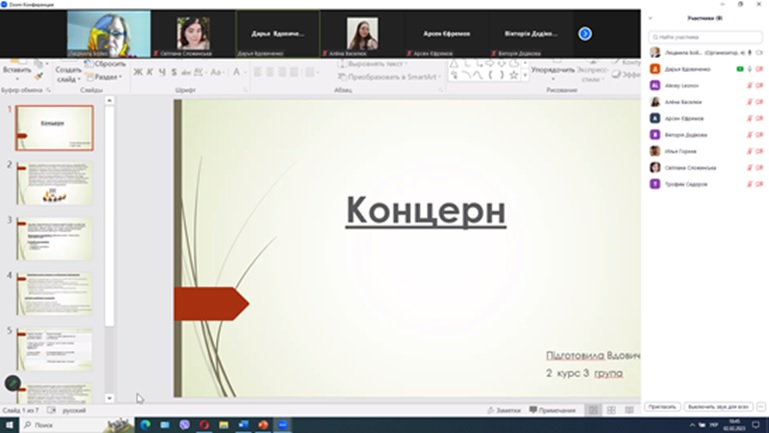This screenshot has width=769, height=433.
Task: Expand Вставить (Paste) dropdown arrow
Action: pos(17,79)
